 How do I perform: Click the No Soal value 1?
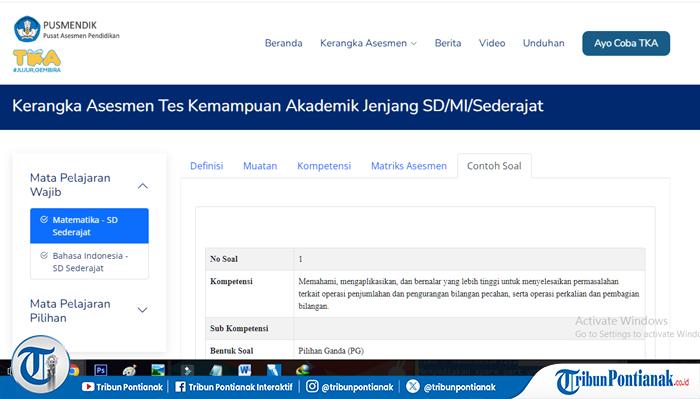[300, 259]
